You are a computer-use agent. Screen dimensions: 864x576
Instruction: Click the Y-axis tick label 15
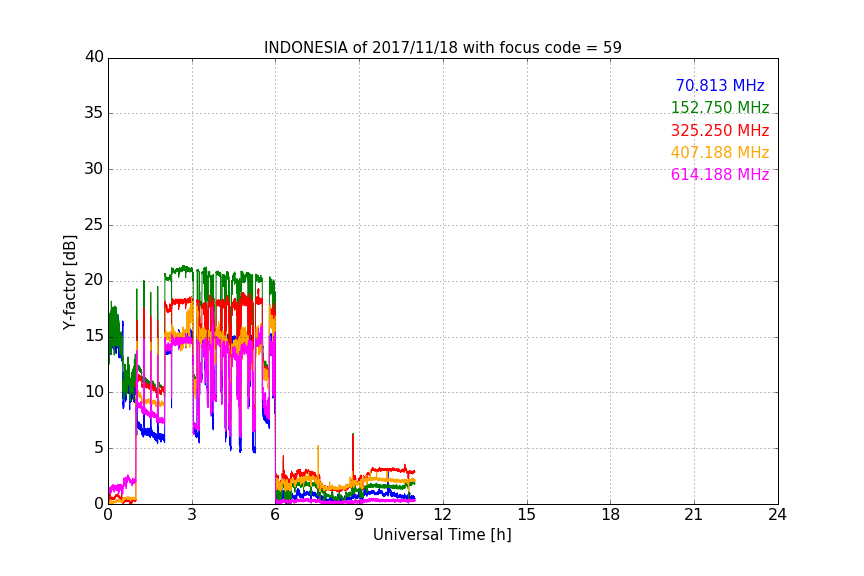pos(94,336)
